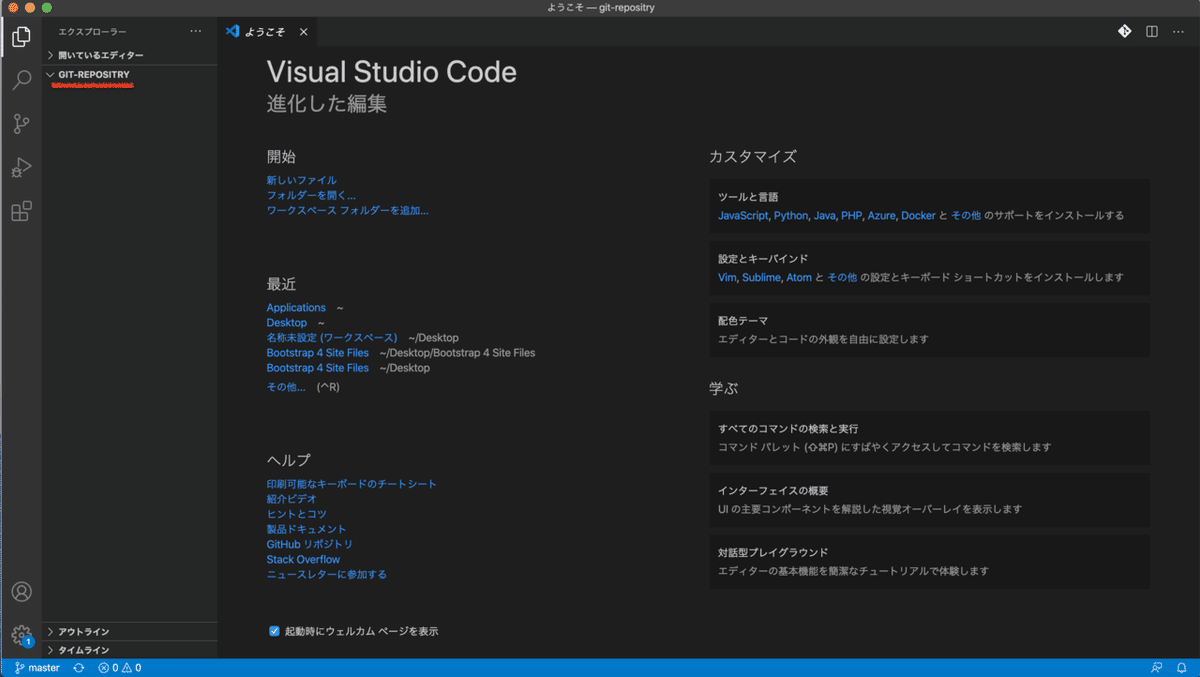This screenshot has width=1200, height=677.
Task: Click the split editor icon in the tab bar
Action: pos(1150,31)
